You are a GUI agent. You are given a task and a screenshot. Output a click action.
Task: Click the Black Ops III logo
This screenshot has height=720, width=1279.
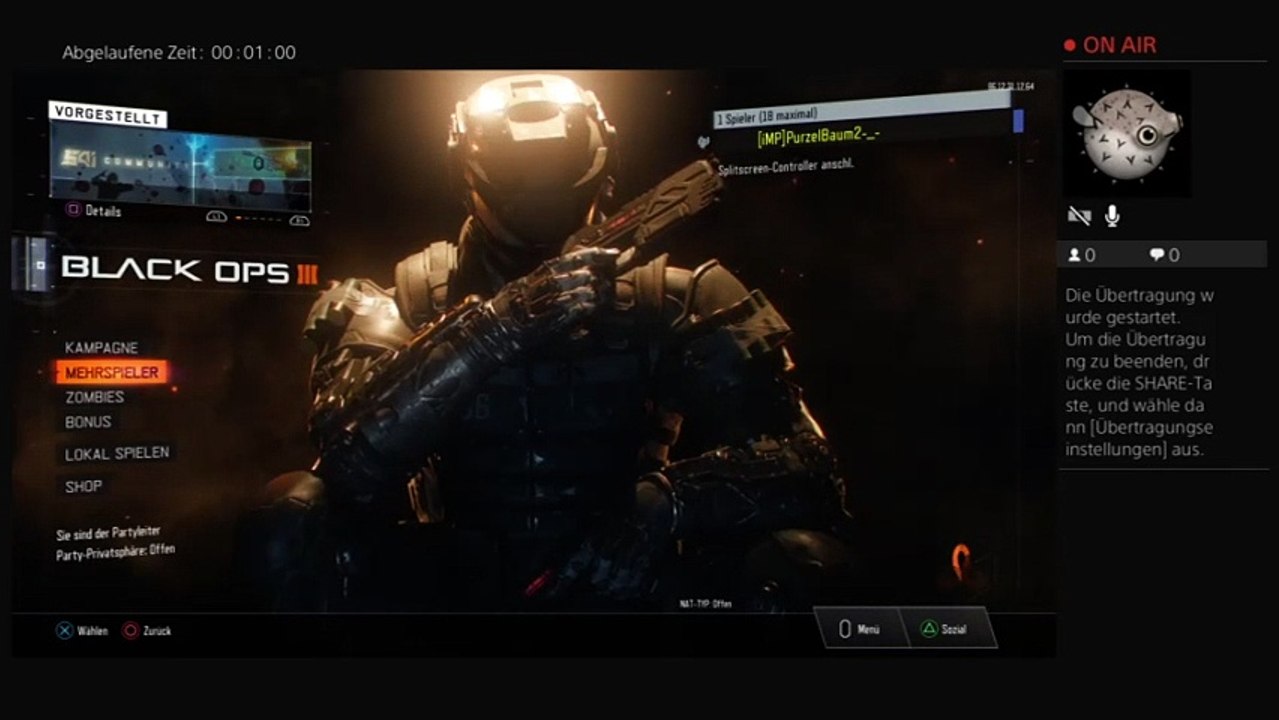189,270
